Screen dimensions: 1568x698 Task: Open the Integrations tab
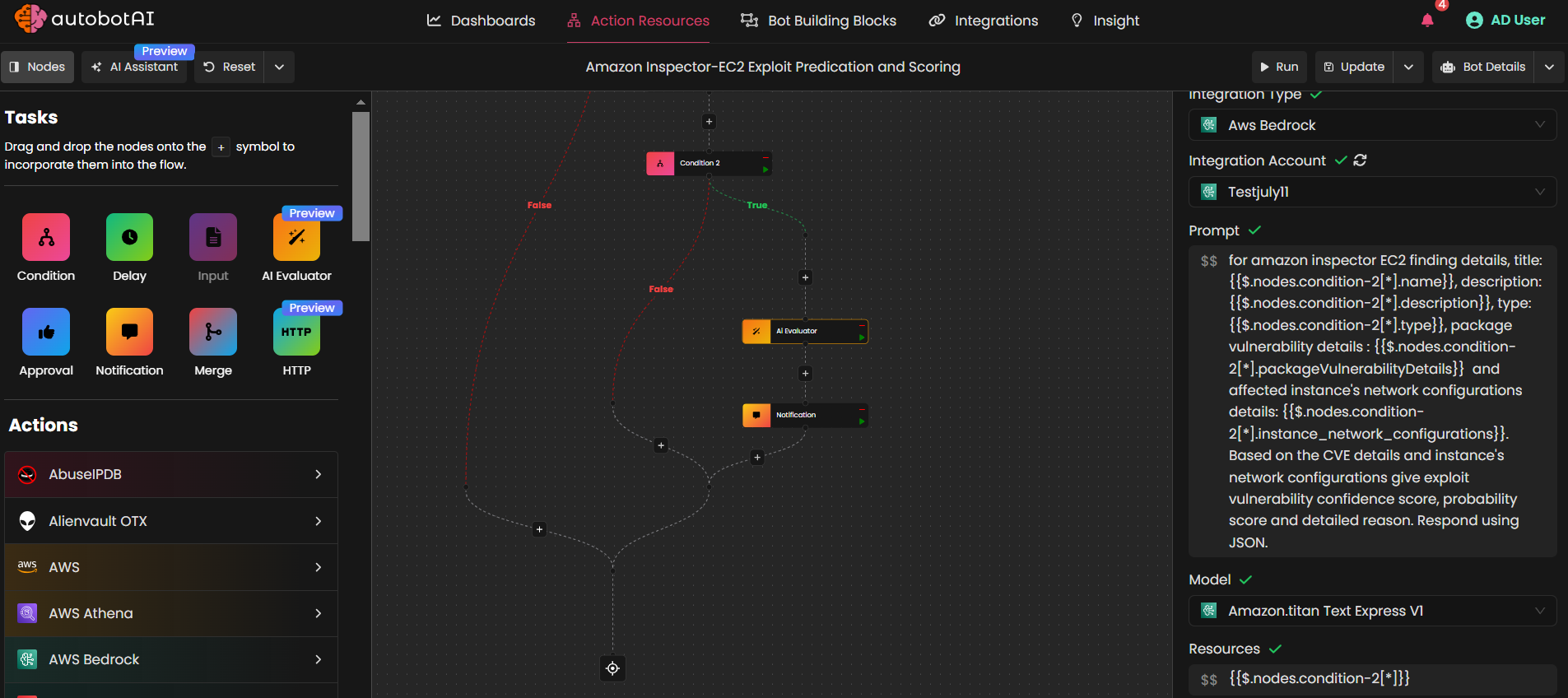tap(984, 21)
